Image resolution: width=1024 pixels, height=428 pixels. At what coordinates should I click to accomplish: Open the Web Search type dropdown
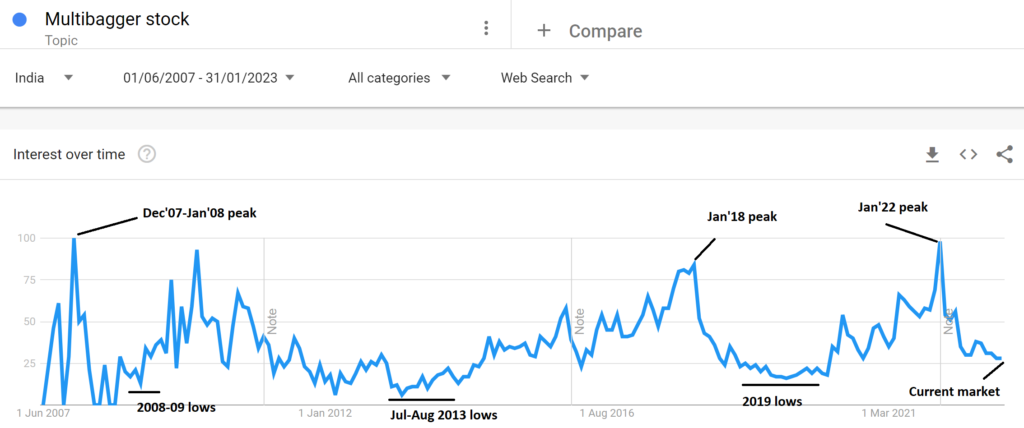pos(545,78)
